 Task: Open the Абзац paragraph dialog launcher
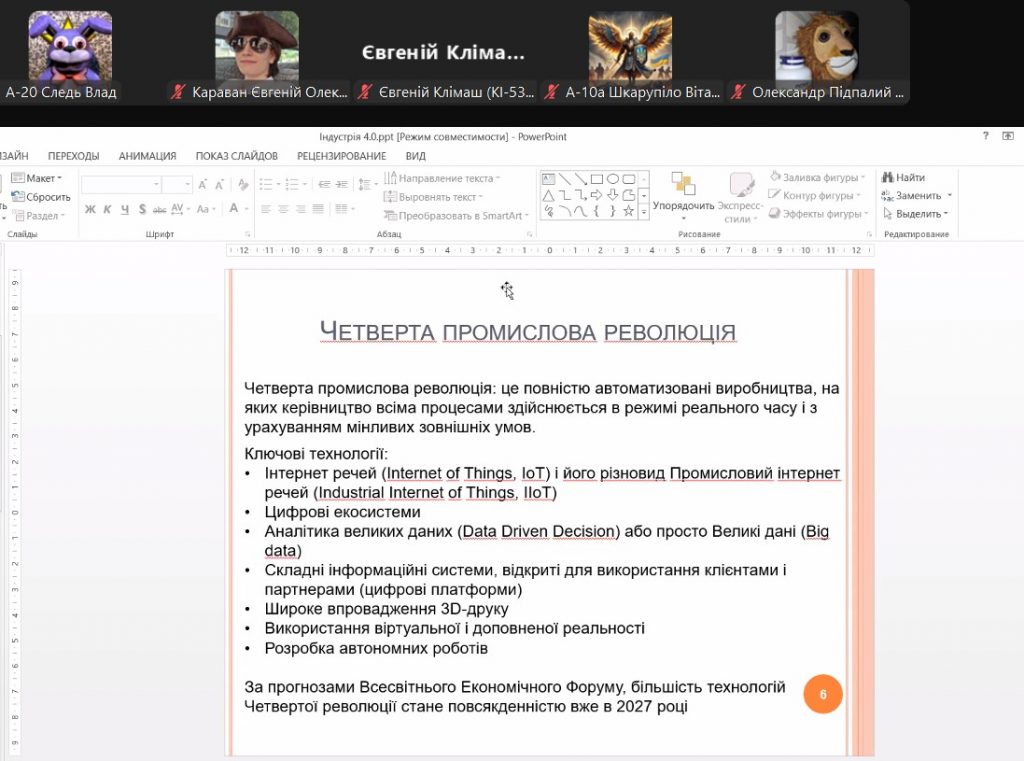coord(530,234)
